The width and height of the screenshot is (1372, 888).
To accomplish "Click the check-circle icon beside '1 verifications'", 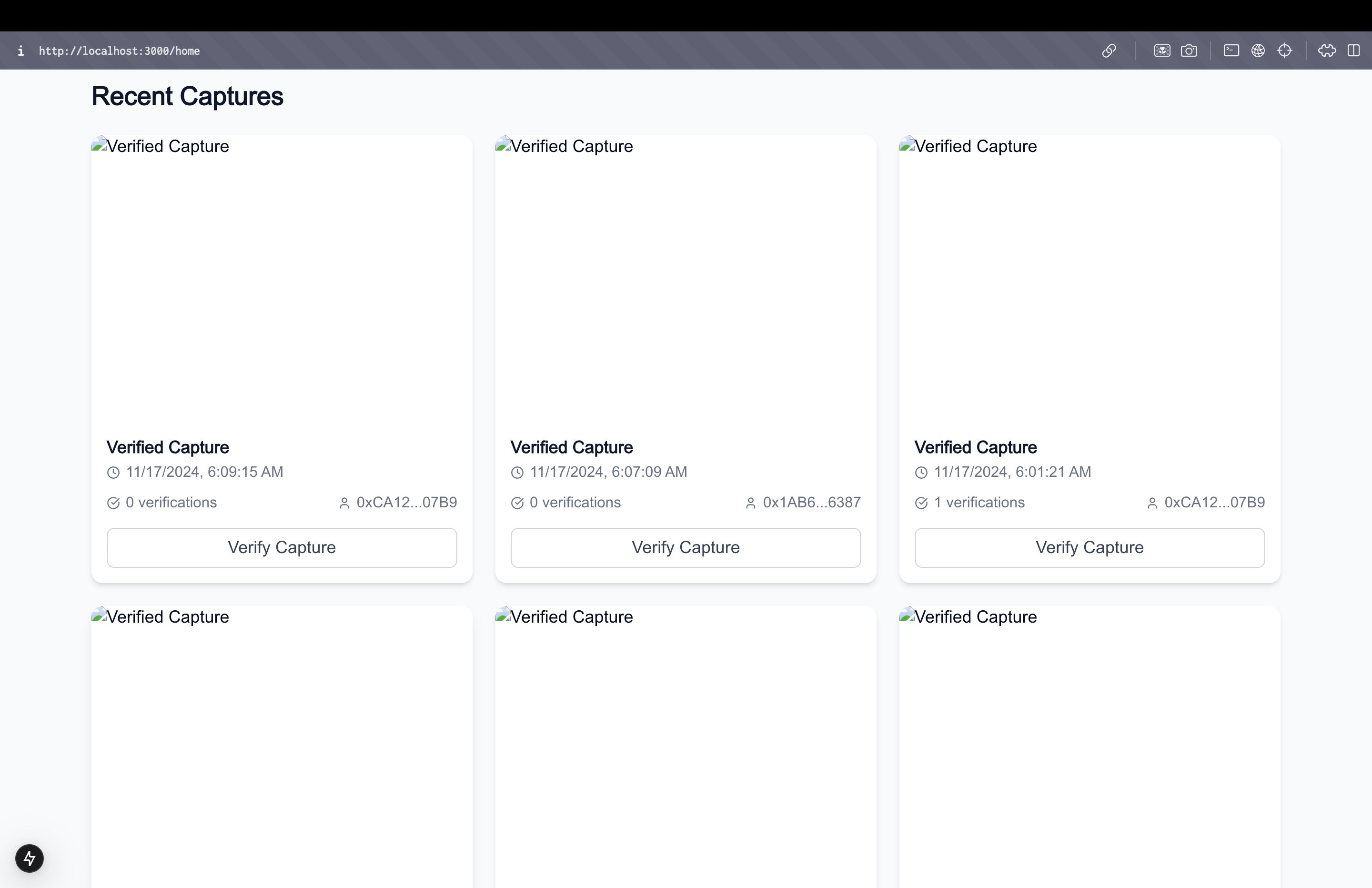I will (x=922, y=503).
